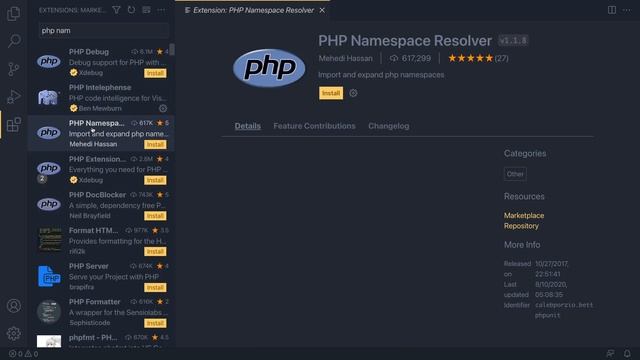Image resolution: width=640 pixels, height=360 pixels.
Task: Click the extensions list scrollbar
Action: 172,49
